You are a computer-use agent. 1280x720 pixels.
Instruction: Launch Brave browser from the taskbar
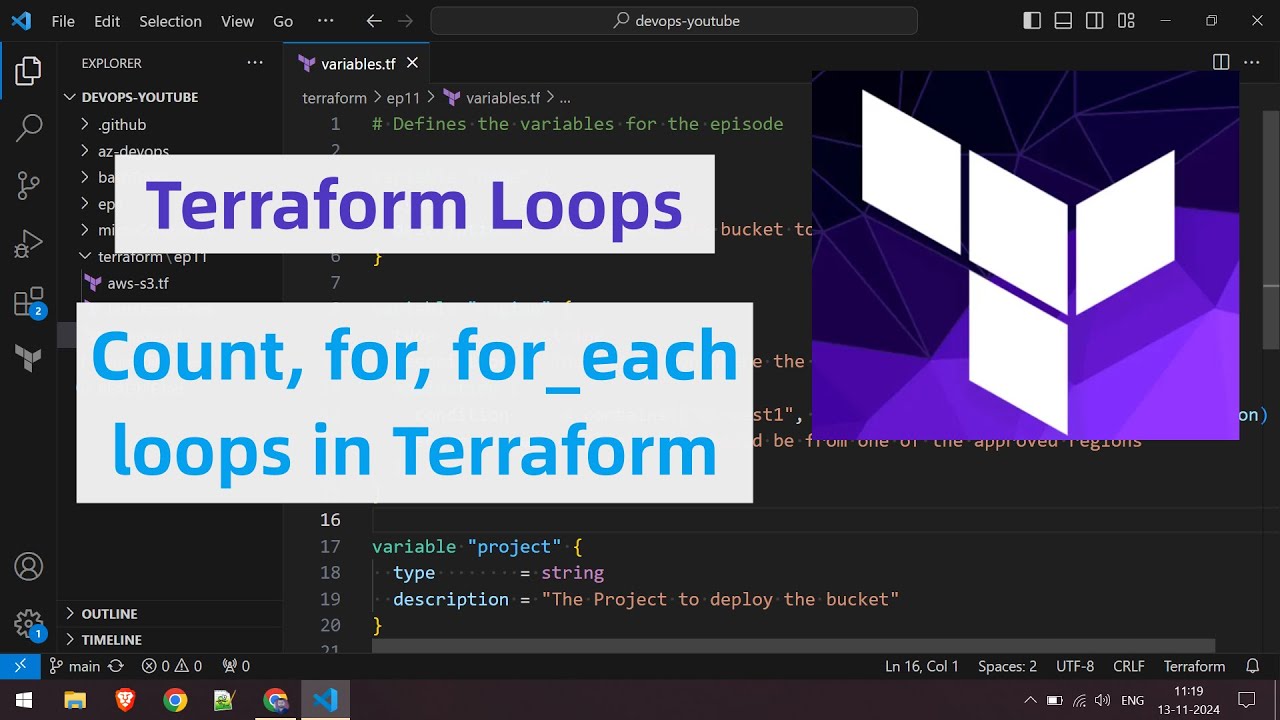coord(125,700)
